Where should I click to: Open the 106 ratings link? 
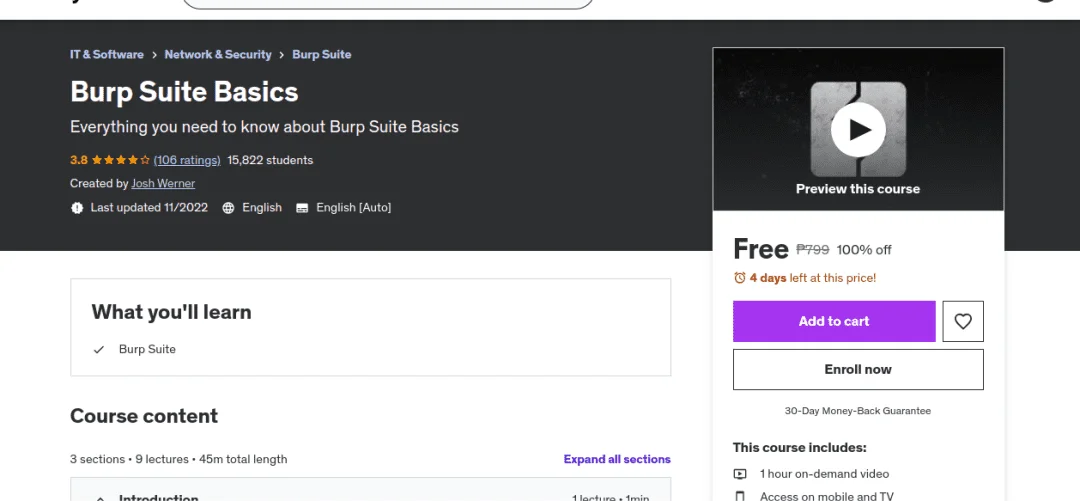[187, 160]
